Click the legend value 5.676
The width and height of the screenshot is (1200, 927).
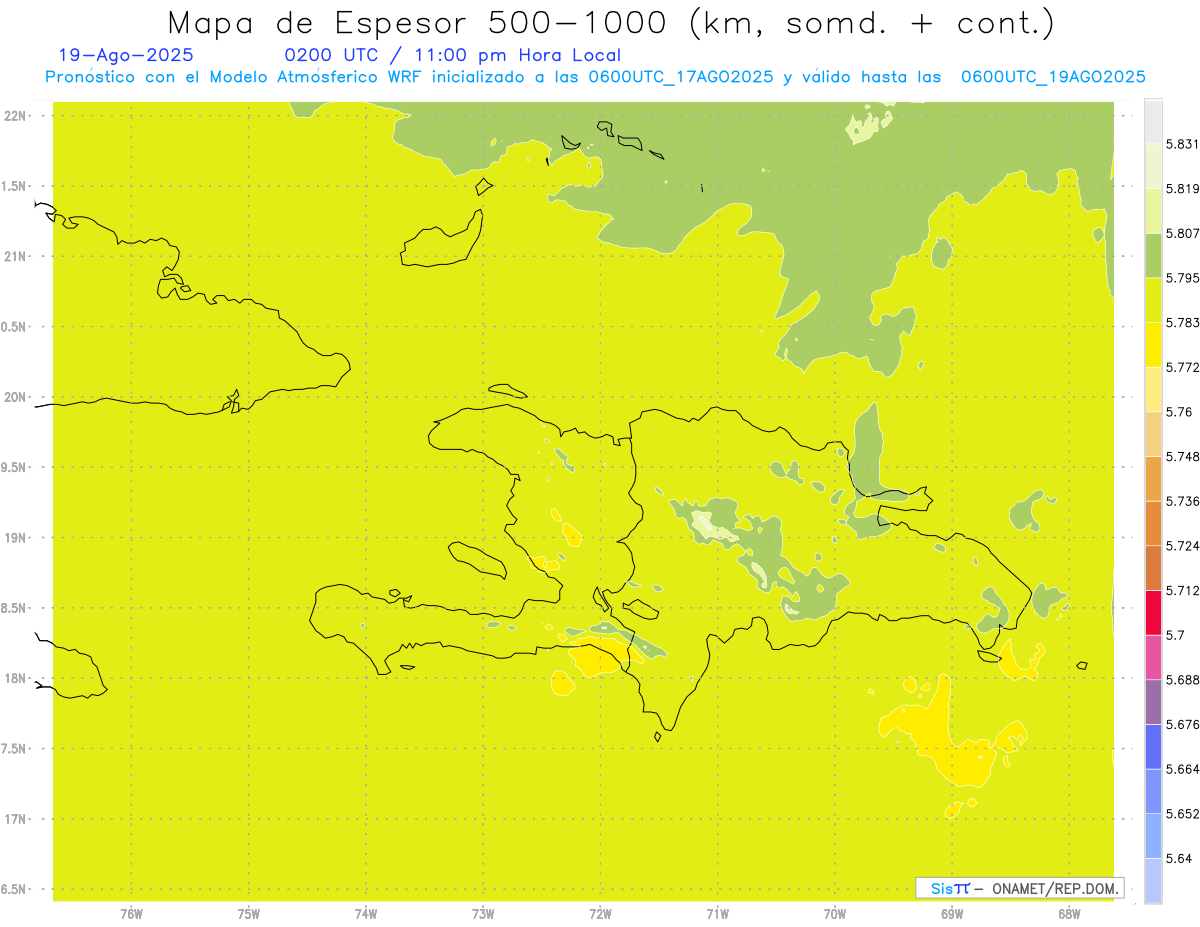tap(1182, 724)
